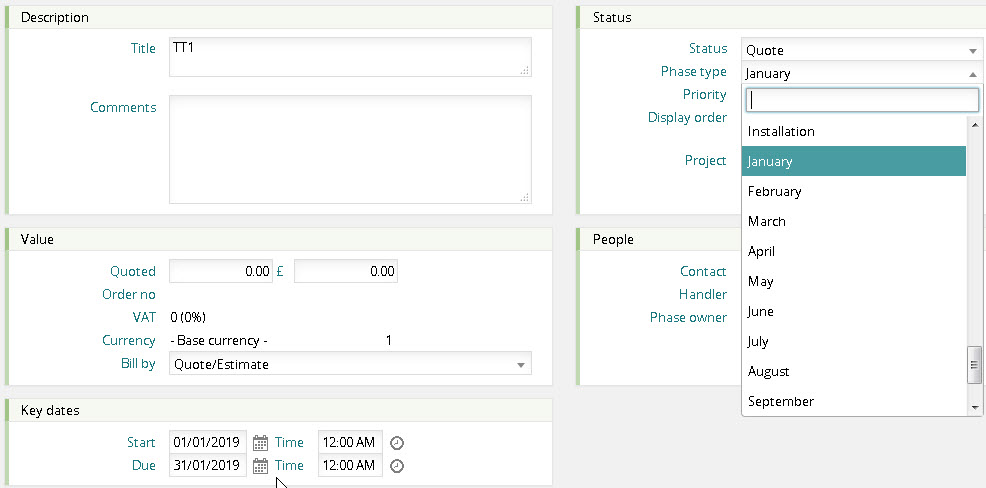Click the phase type search box
The height and width of the screenshot is (488, 986).
pos(862,100)
